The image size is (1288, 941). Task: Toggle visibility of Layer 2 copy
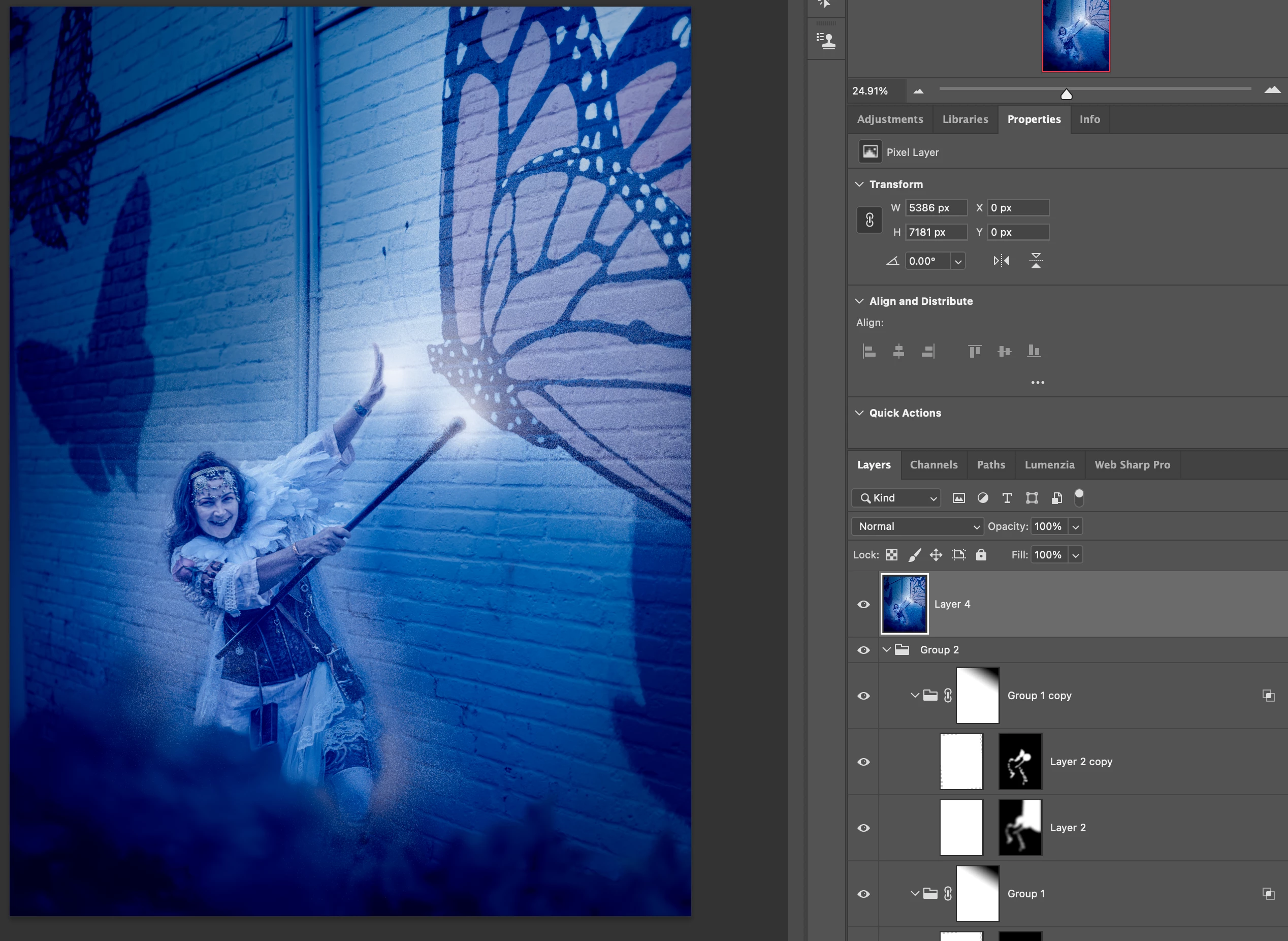863,762
